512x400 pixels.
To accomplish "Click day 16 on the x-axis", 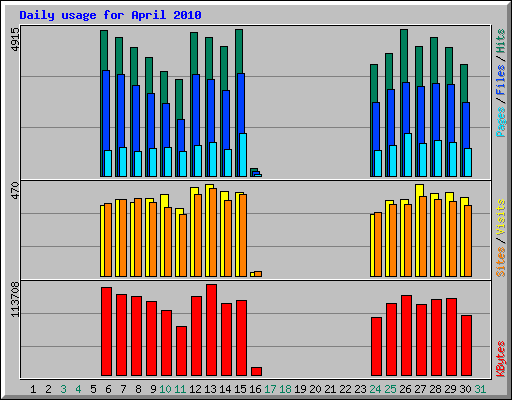I will (255, 389).
